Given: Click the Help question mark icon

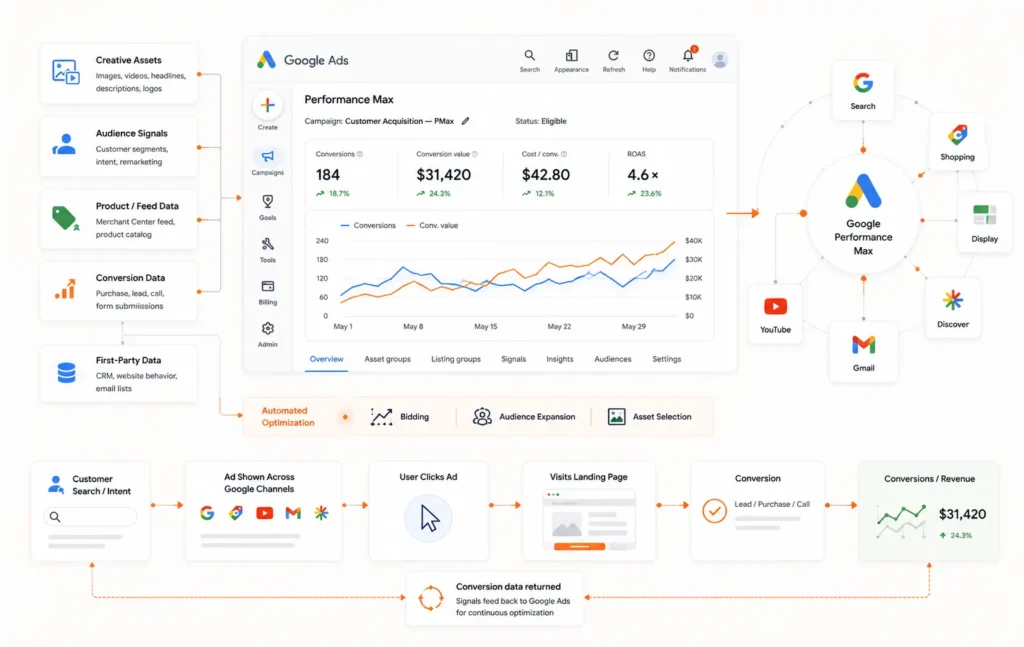Looking at the screenshot, I should click(648, 55).
